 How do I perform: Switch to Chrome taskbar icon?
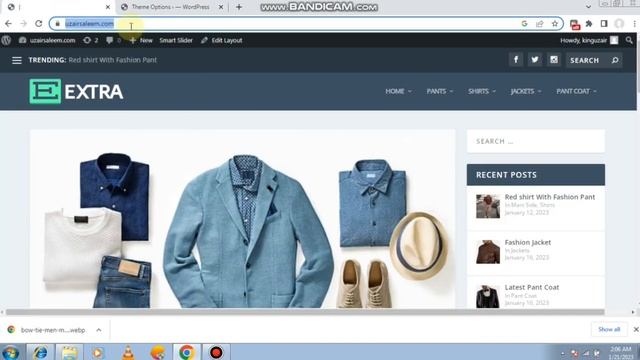(x=187, y=352)
